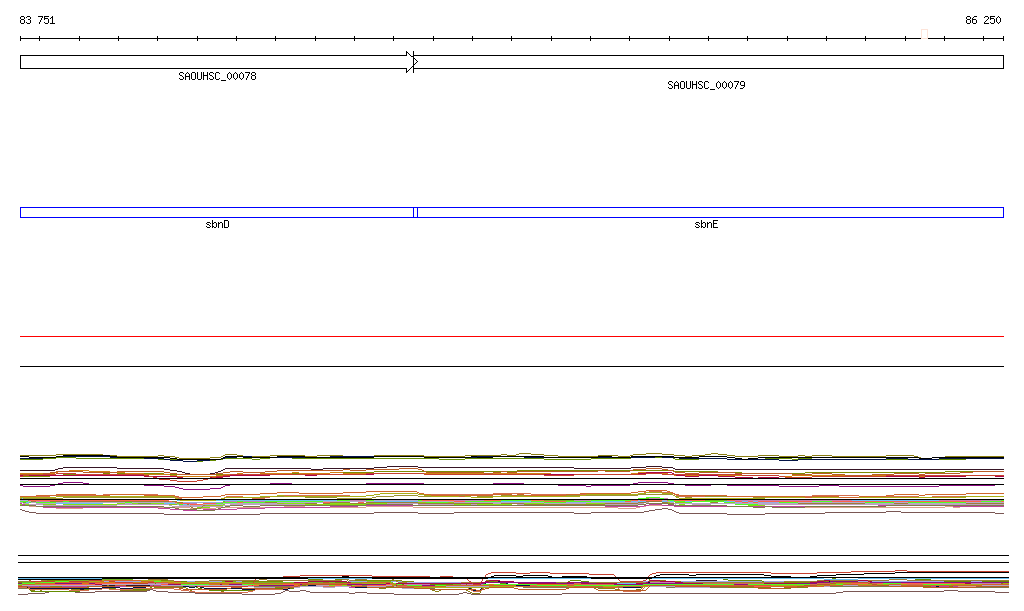Click the SAOUHSC_00079 gene bar

(x=708, y=62)
